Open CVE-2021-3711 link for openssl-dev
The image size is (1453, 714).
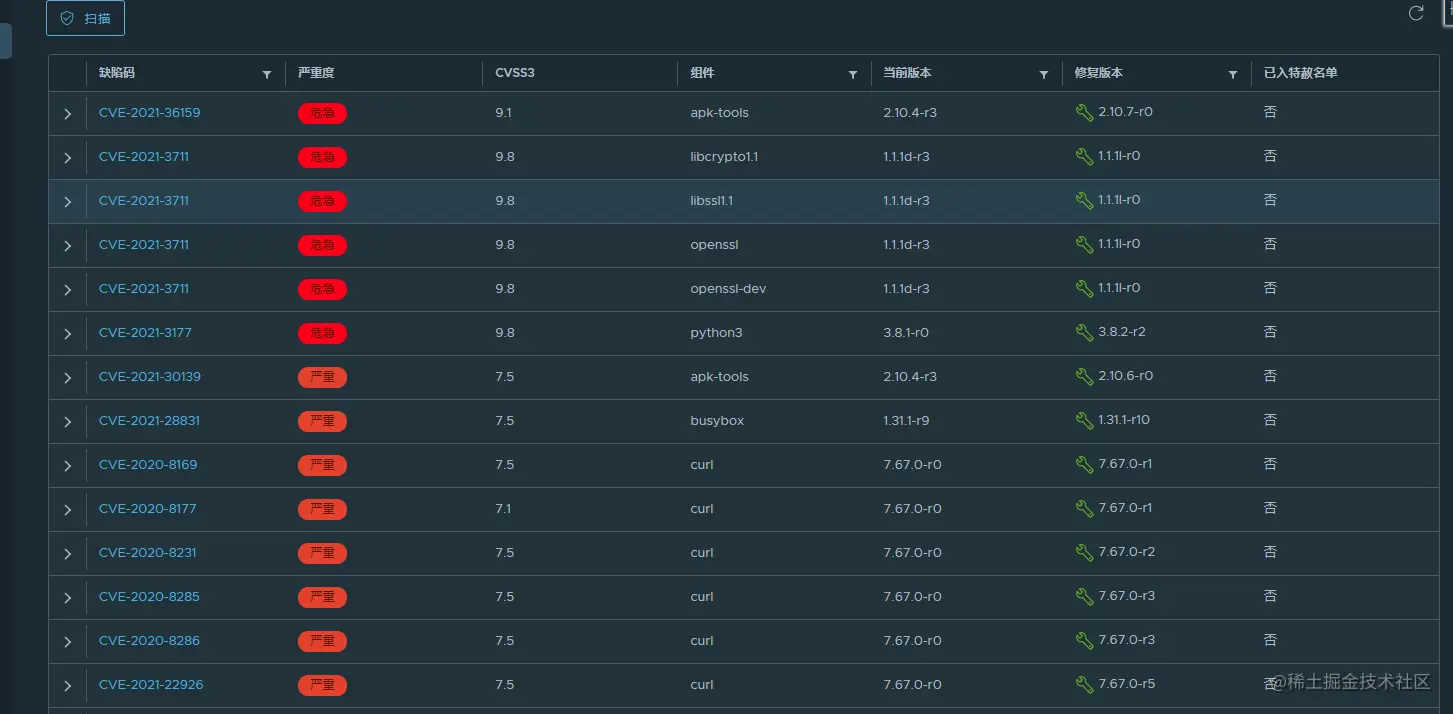(144, 289)
